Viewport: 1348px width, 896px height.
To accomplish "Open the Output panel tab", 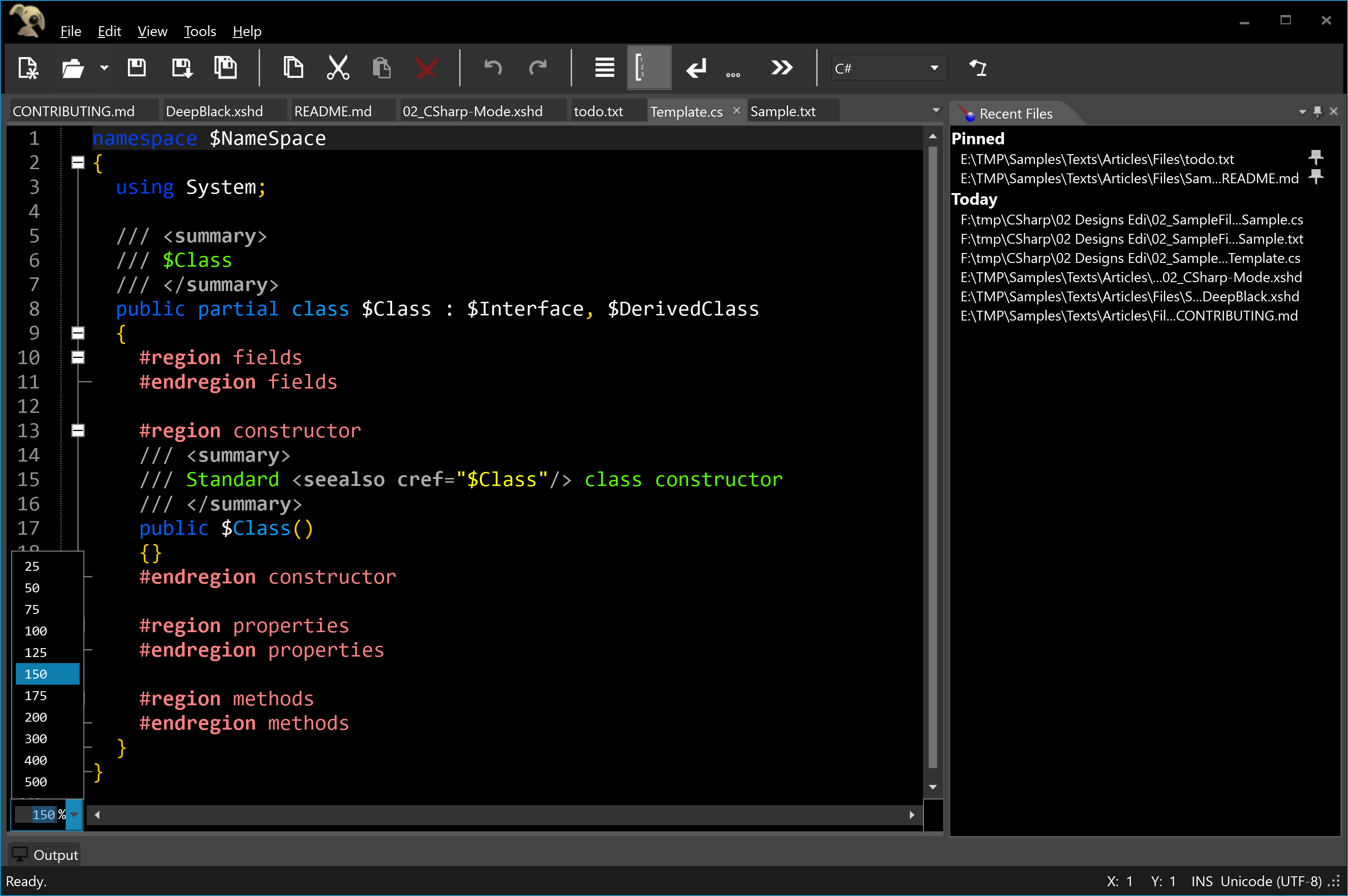I will (x=45, y=855).
